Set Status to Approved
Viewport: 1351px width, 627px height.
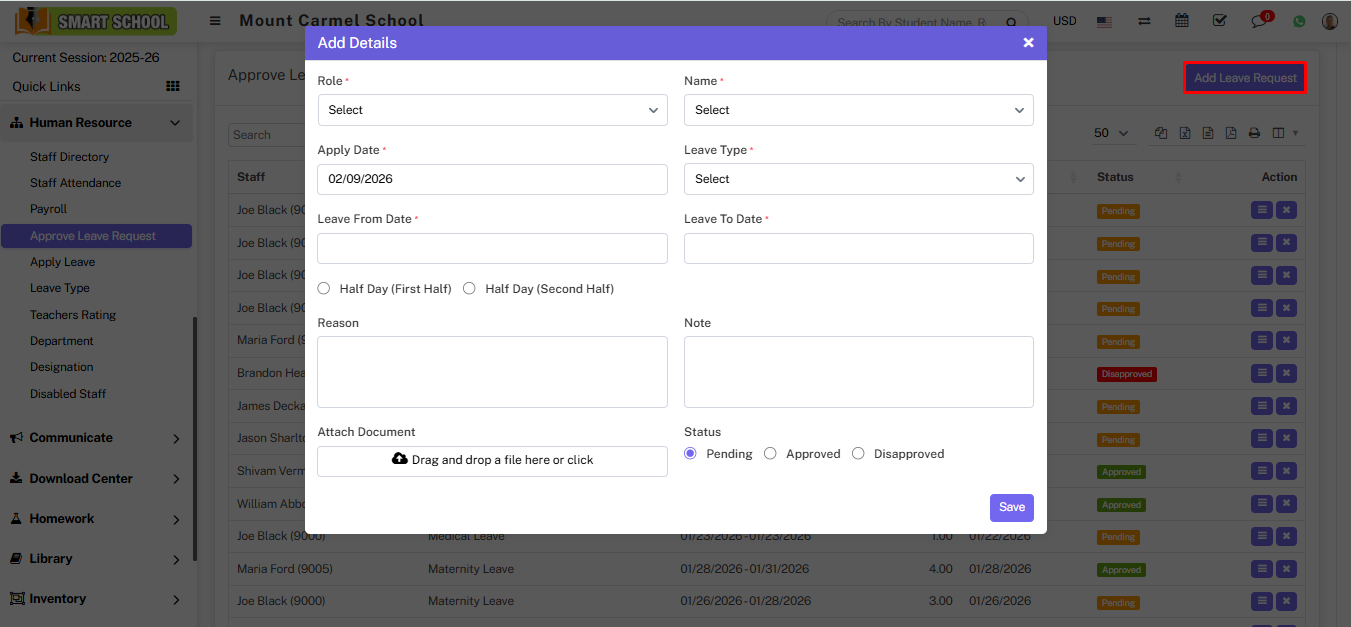pos(770,453)
